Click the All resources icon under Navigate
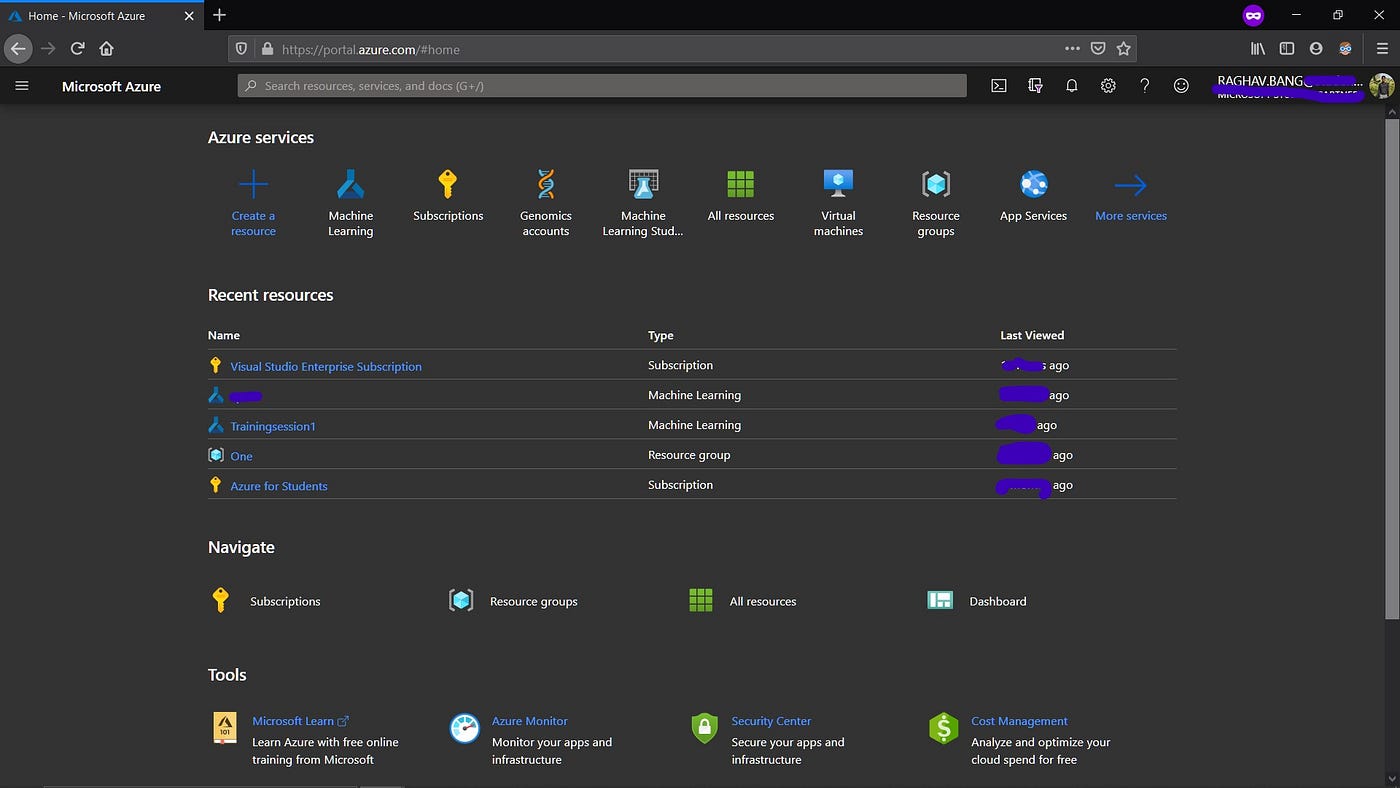Viewport: 1400px width, 788px height. click(x=701, y=600)
